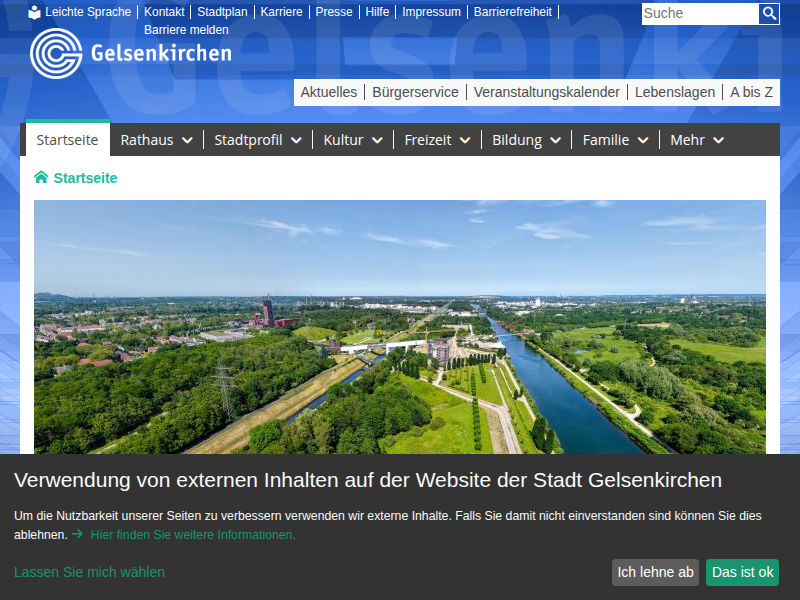Click the search magnifier icon
The width and height of the screenshot is (800, 600).
[768, 13]
